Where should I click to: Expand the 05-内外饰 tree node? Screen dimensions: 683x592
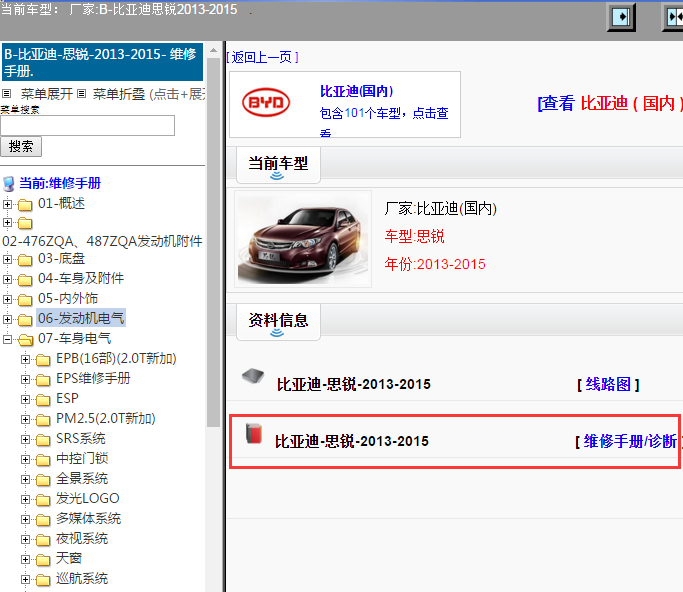point(7,299)
